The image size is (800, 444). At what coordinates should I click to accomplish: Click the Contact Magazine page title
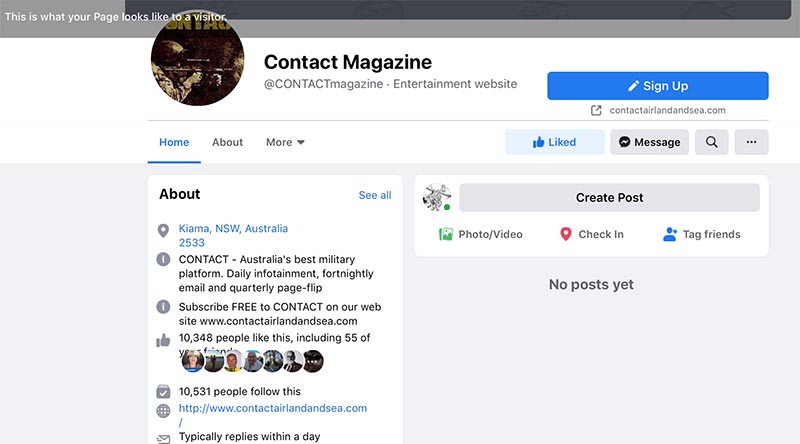point(348,62)
